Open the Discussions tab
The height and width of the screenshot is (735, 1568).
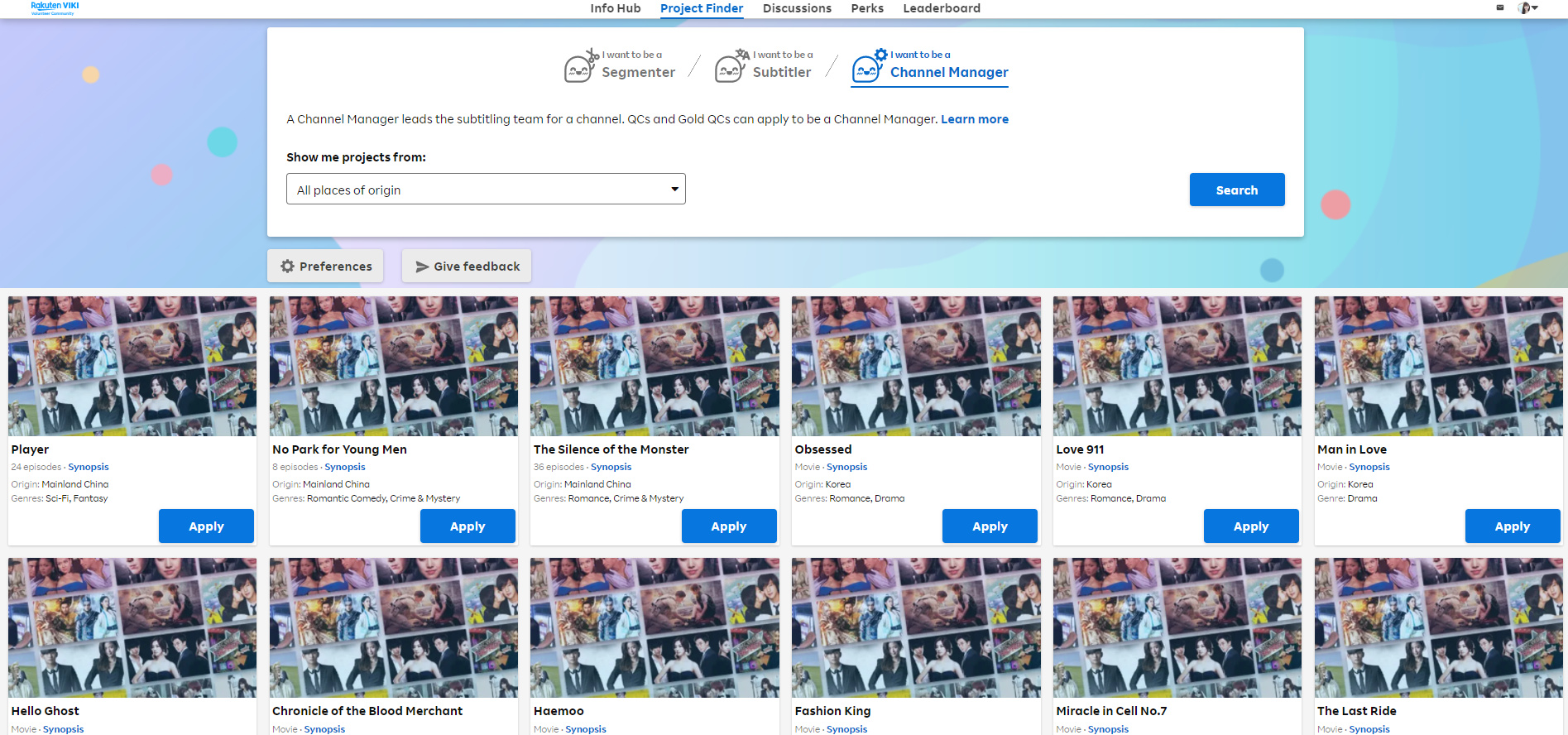tap(796, 8)
